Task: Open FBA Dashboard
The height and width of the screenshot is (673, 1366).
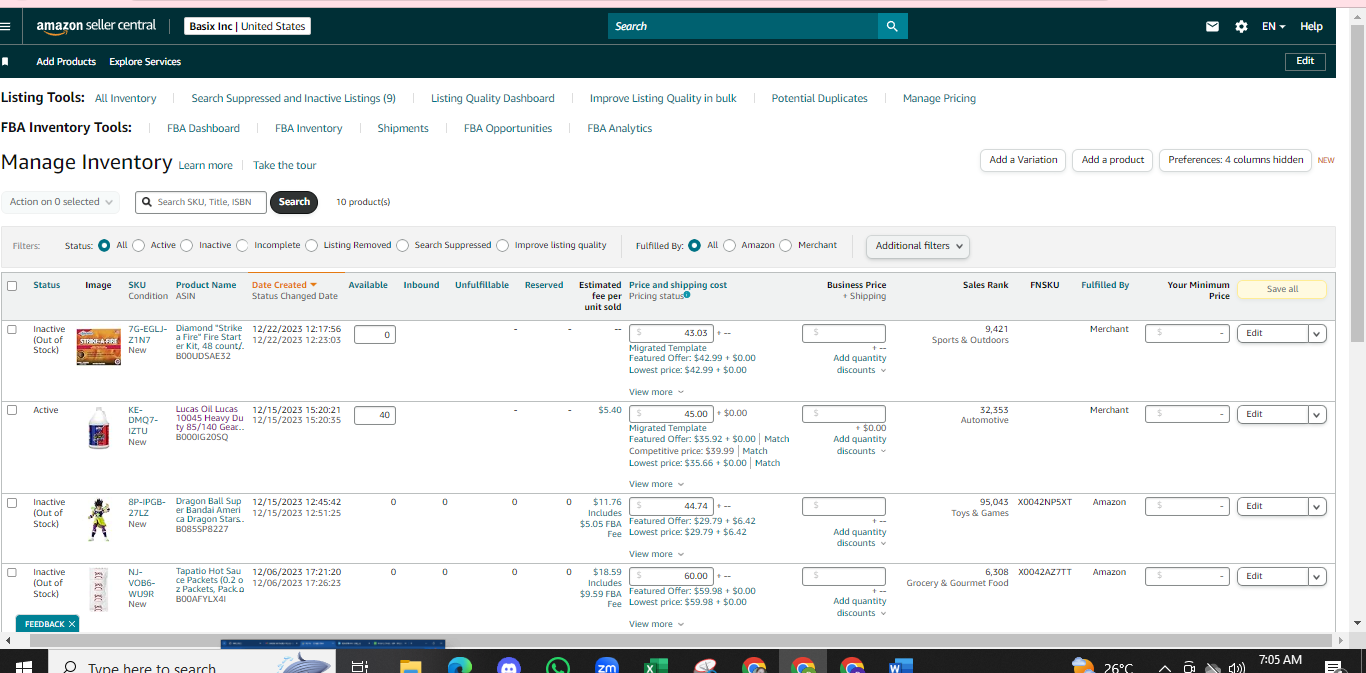Action: pos(203,129)
